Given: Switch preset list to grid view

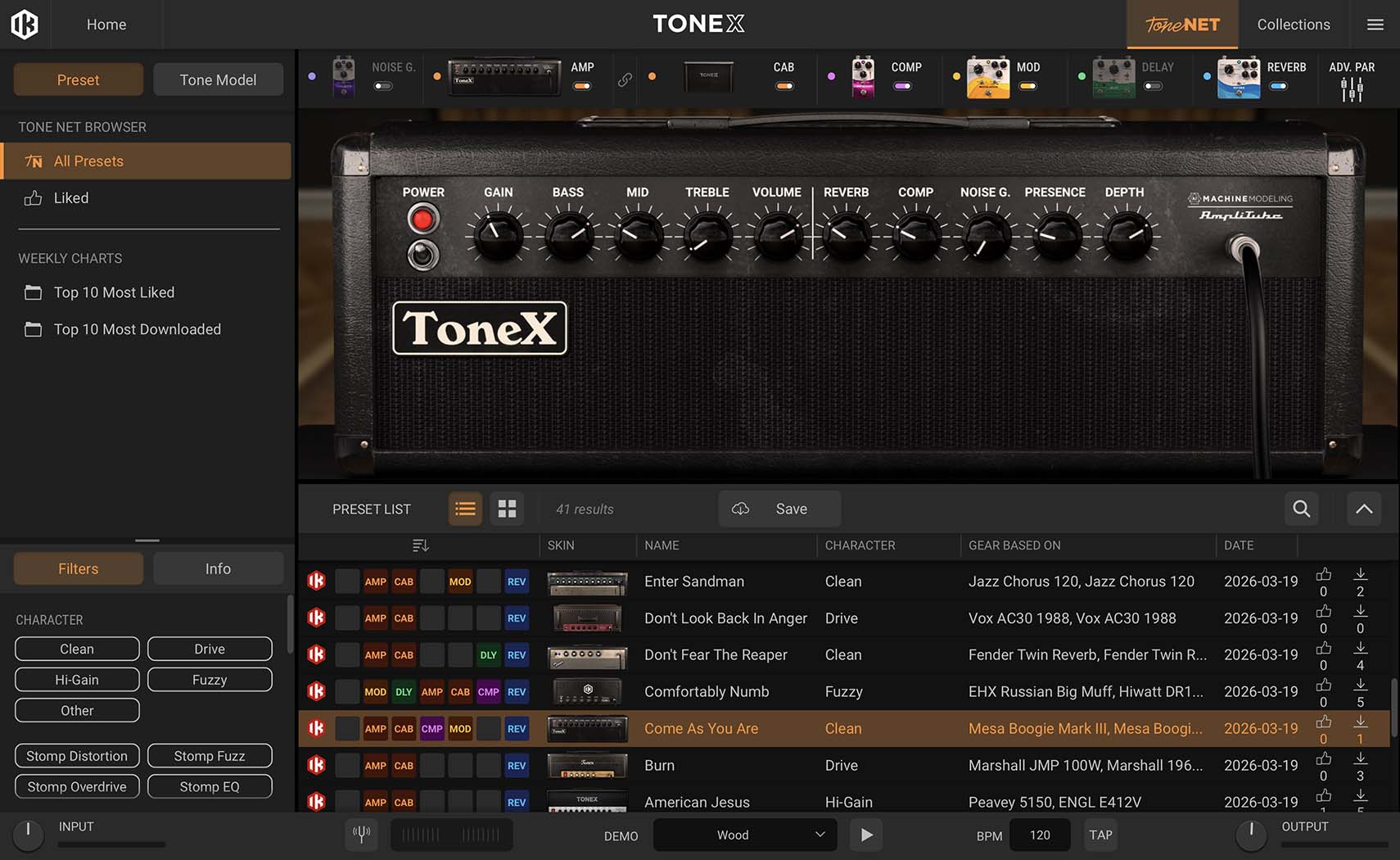Looking at the screenshot, I should click(507, 509).
